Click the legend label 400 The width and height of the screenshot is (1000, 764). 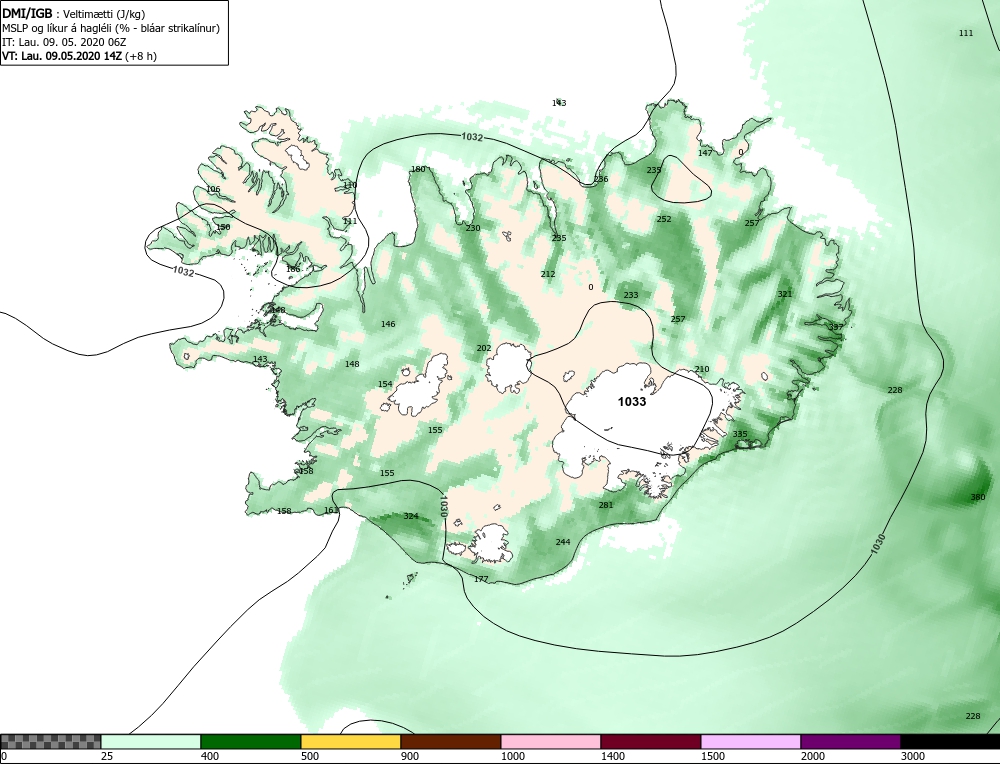coord(210,756)
